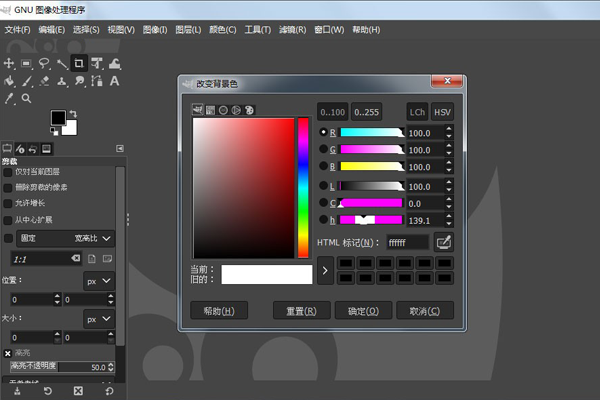Open the 大小 px unit dropdown

click(x=99, y=319)
